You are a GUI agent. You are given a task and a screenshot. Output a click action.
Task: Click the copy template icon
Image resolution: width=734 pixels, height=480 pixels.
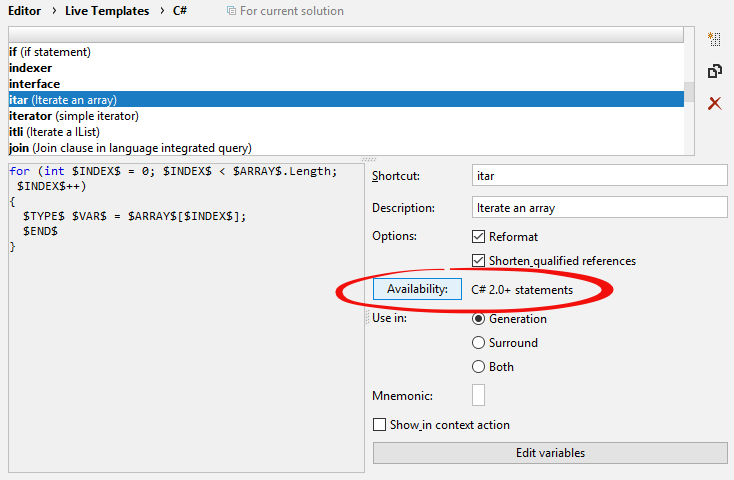[714, 71]
